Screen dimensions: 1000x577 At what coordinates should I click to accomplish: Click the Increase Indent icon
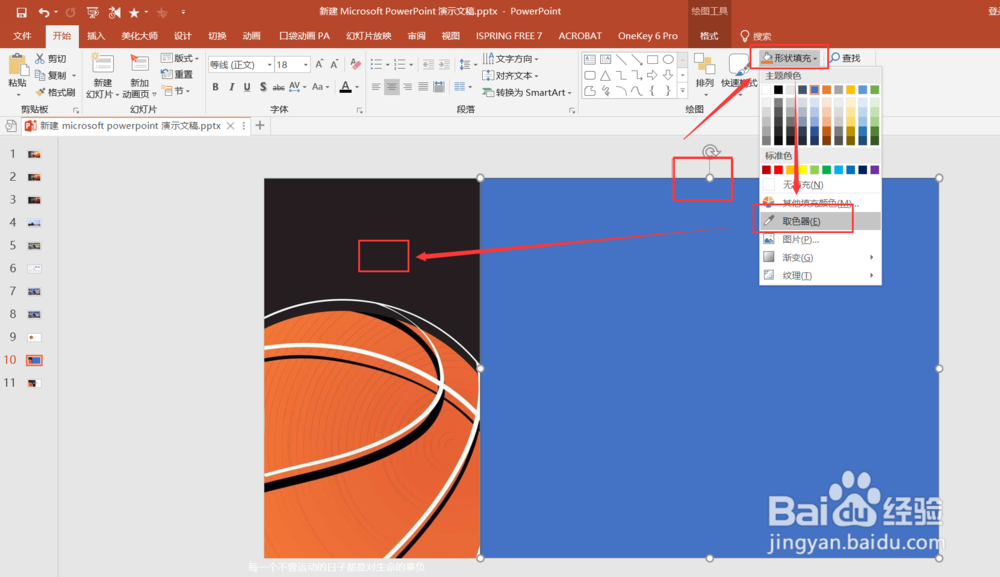coord(444,64)
